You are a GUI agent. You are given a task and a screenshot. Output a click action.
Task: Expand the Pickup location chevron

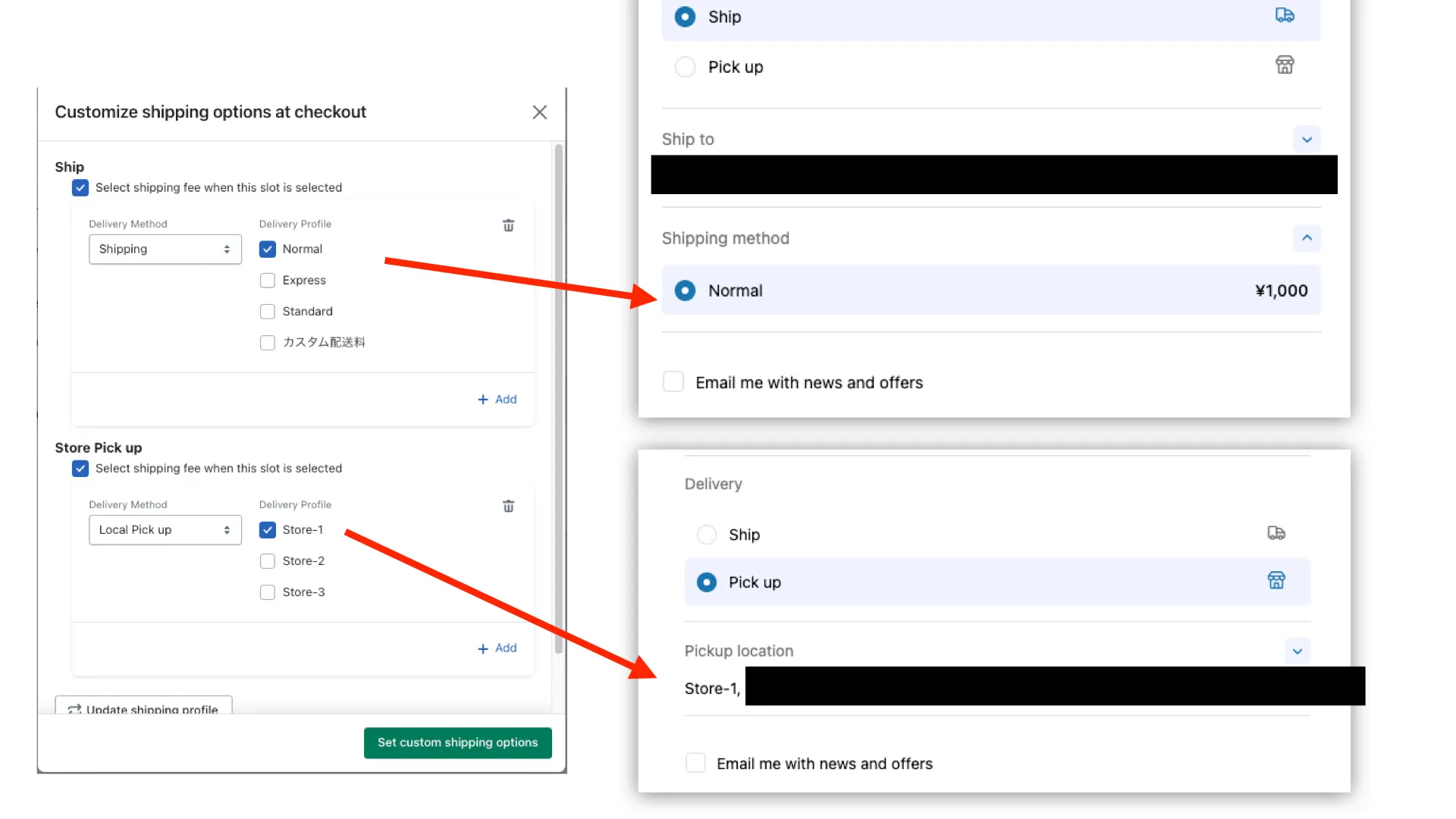coord(1297,651)
